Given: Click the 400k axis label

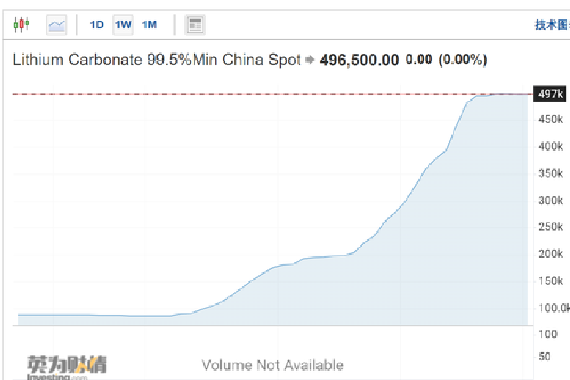Looking at the screenshot, I should point(550,147).
